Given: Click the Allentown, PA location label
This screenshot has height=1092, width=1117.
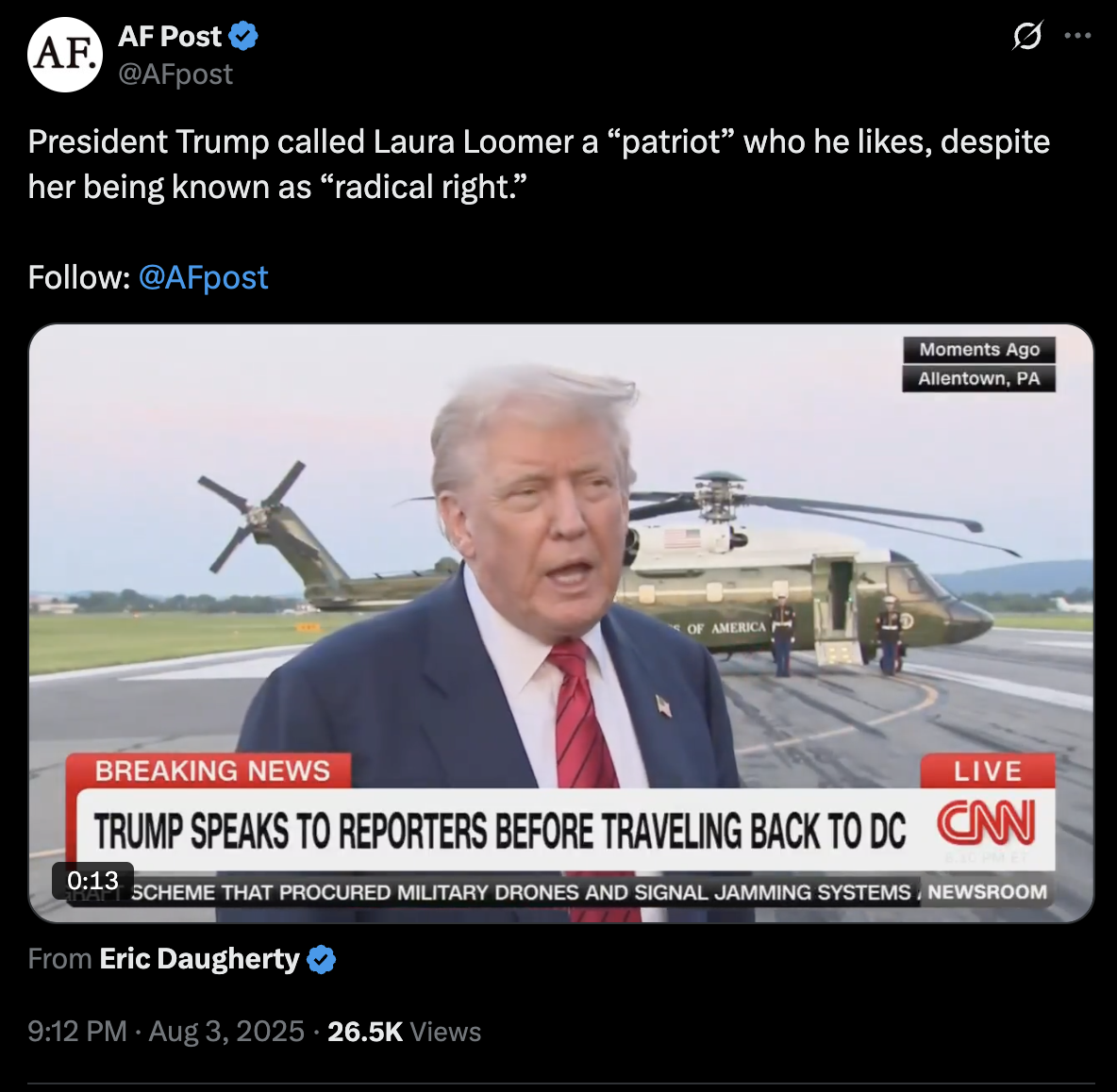Looking at the screenshot, I should [x=979, y=379].
